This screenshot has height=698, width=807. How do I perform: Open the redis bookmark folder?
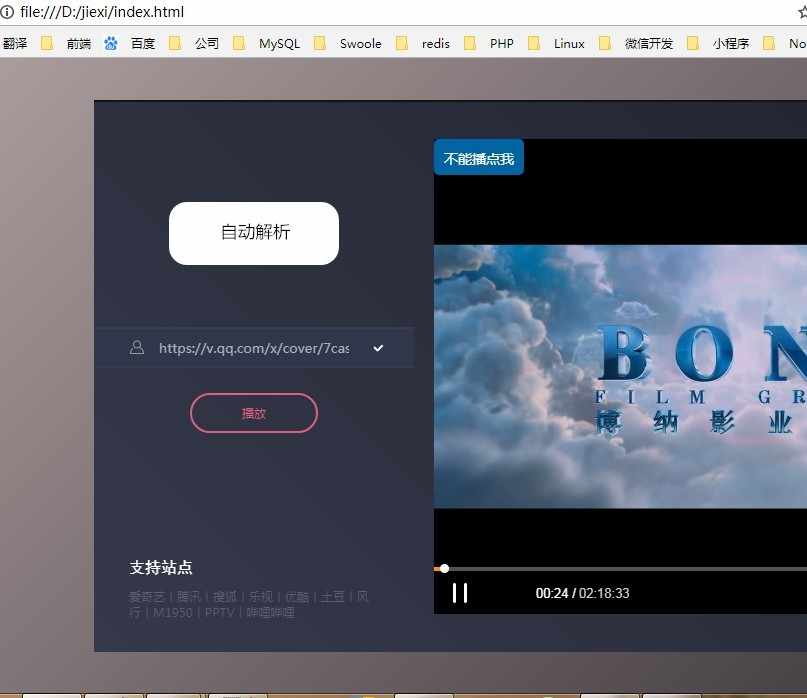click(x=423, y=43)
